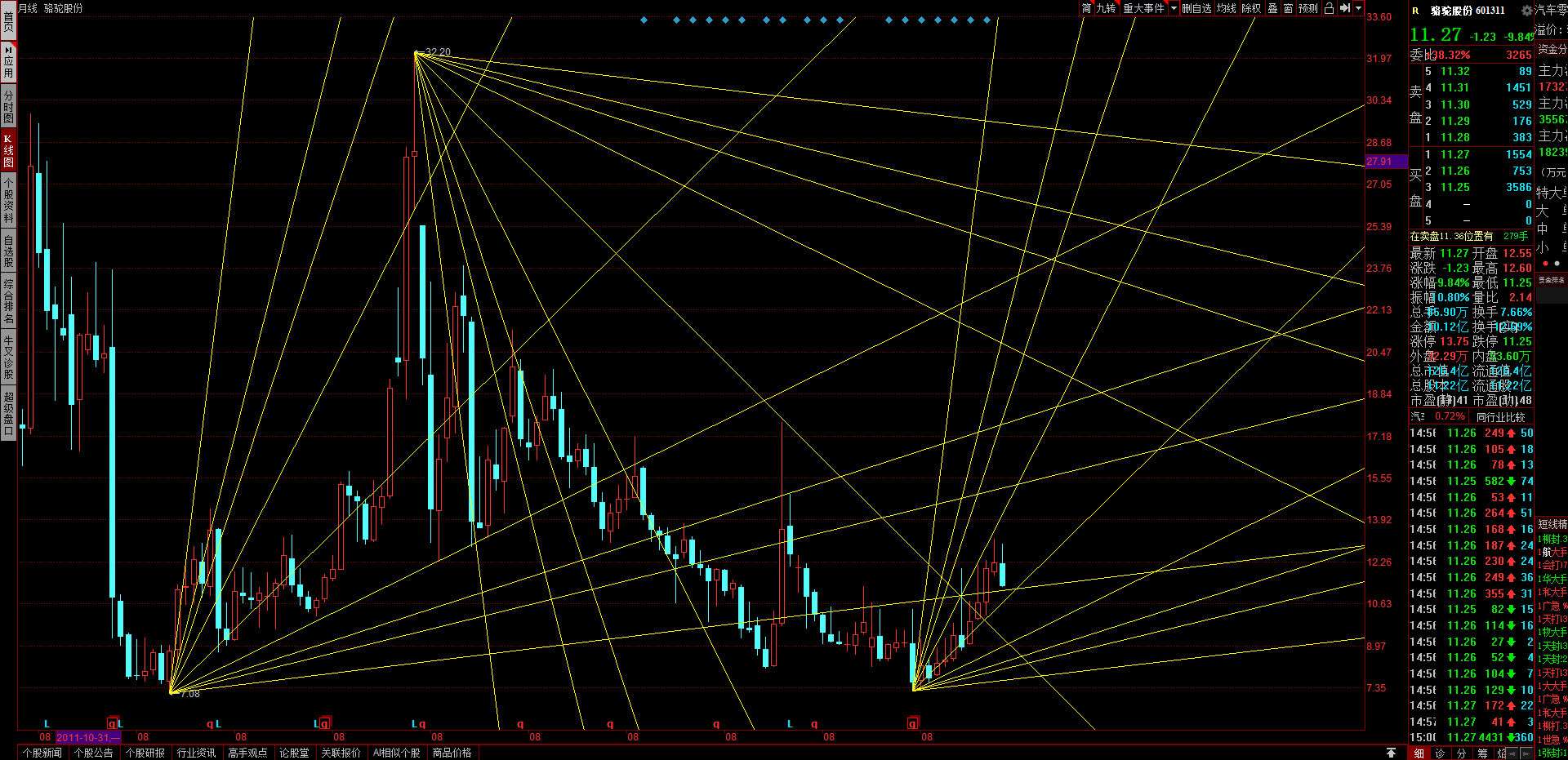Open the 个股公告 bottom tab
Screen dimensions: 1568x760
94,753
